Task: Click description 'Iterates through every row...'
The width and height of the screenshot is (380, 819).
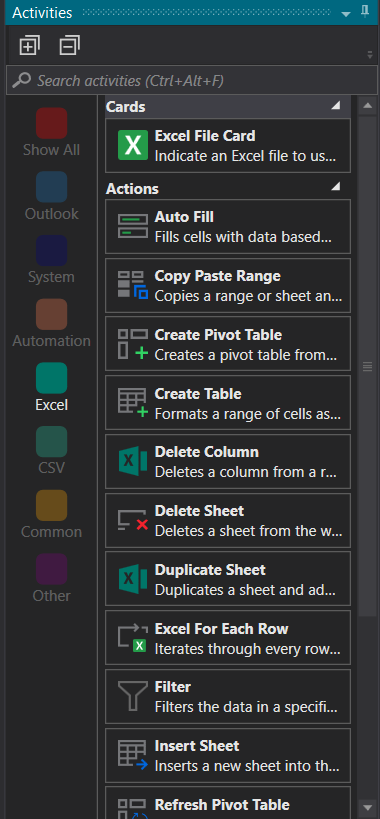Action: click(247, 648)
